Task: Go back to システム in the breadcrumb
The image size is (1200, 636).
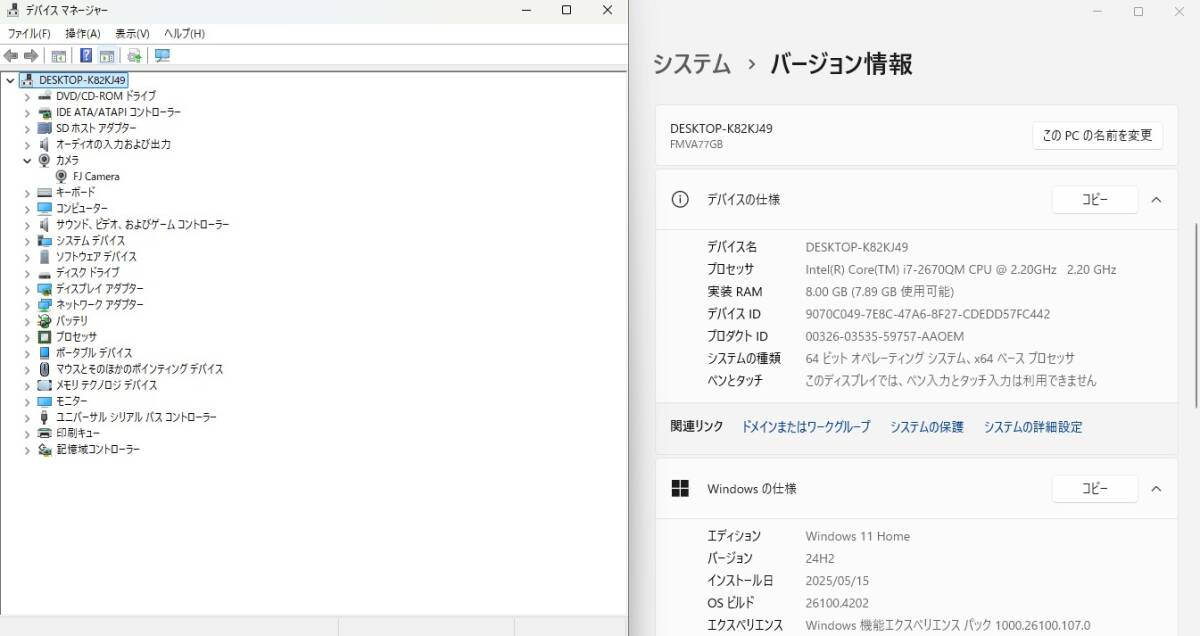Action: pos(692,65)
